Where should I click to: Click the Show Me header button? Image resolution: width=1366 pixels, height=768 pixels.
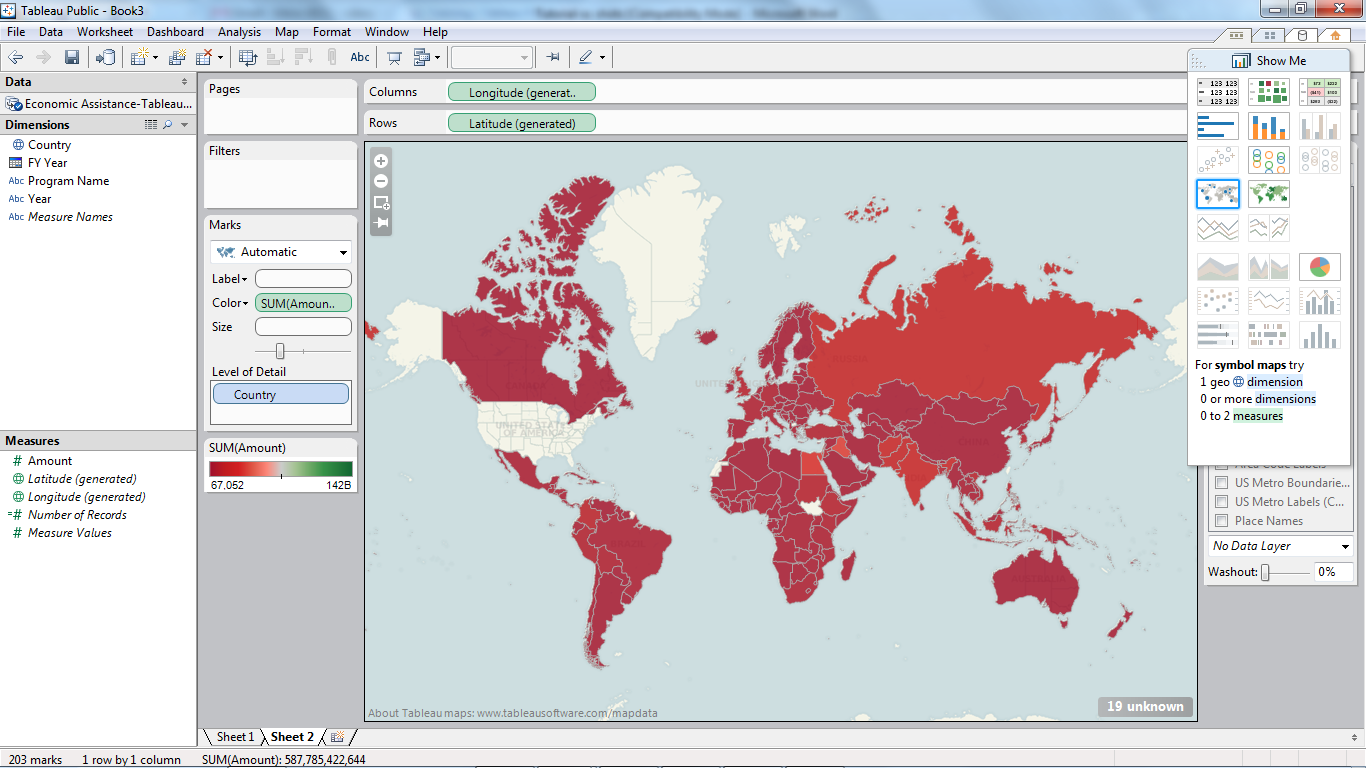(x=1269, y=60)
